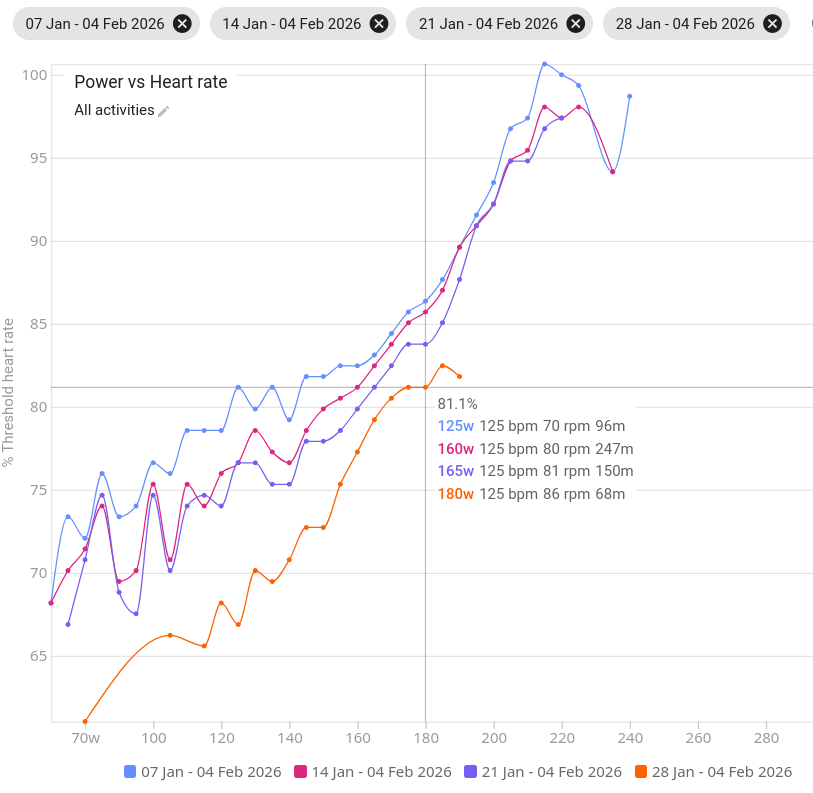Image resolution: width=813 pixels, height=793 pixels.
Task: Toggle pink 14 Jan legend swatch
Action: [x=300, y=771]
